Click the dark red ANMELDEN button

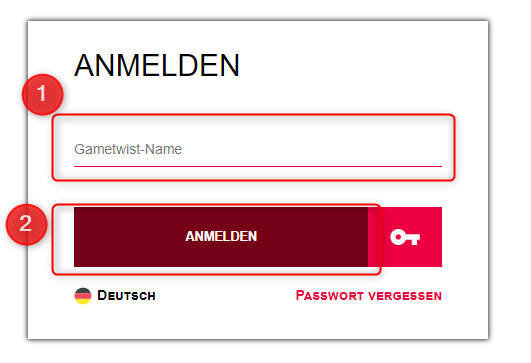[221, 237]
